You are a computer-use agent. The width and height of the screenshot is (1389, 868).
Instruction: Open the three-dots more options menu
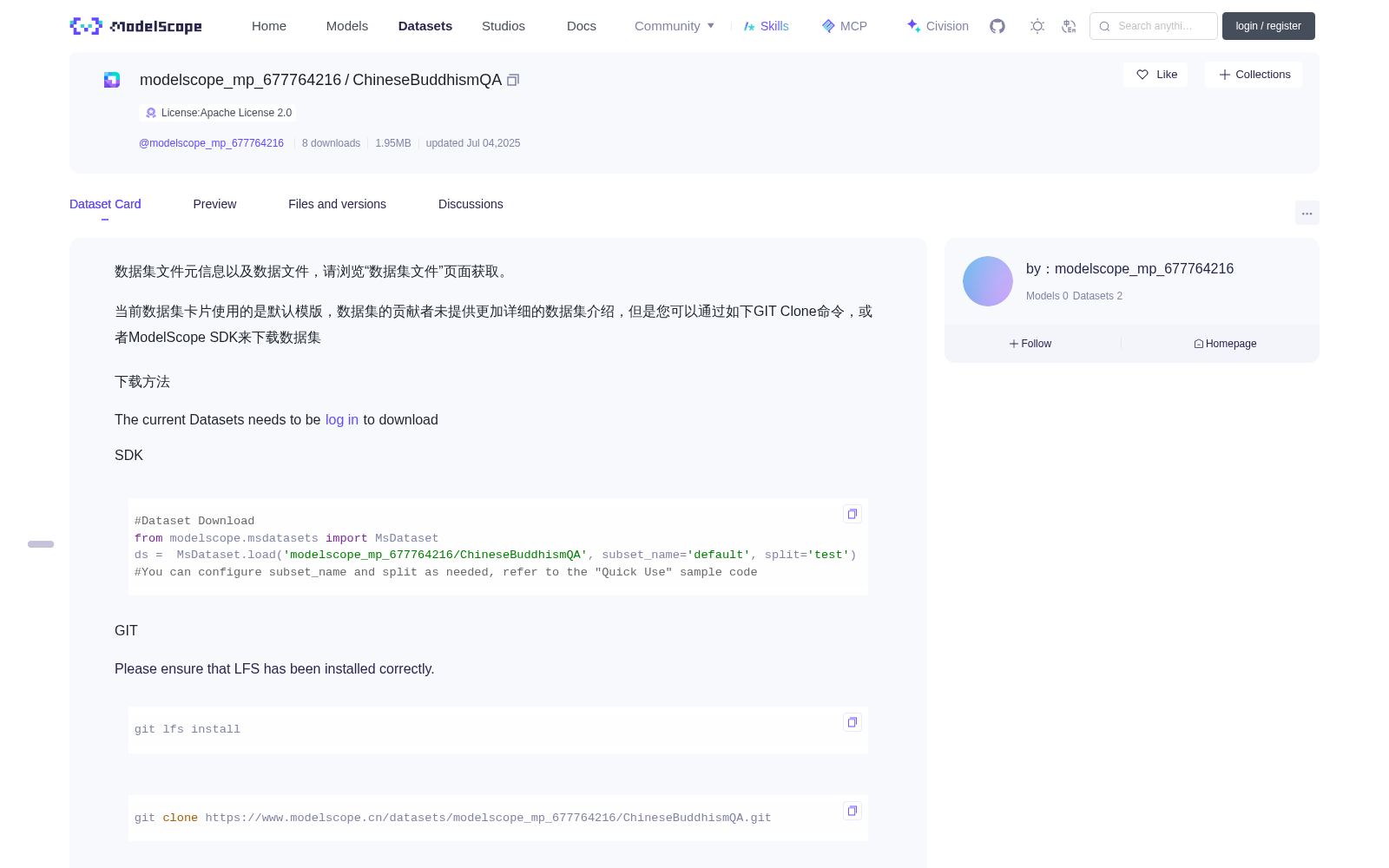(1307, 213)
